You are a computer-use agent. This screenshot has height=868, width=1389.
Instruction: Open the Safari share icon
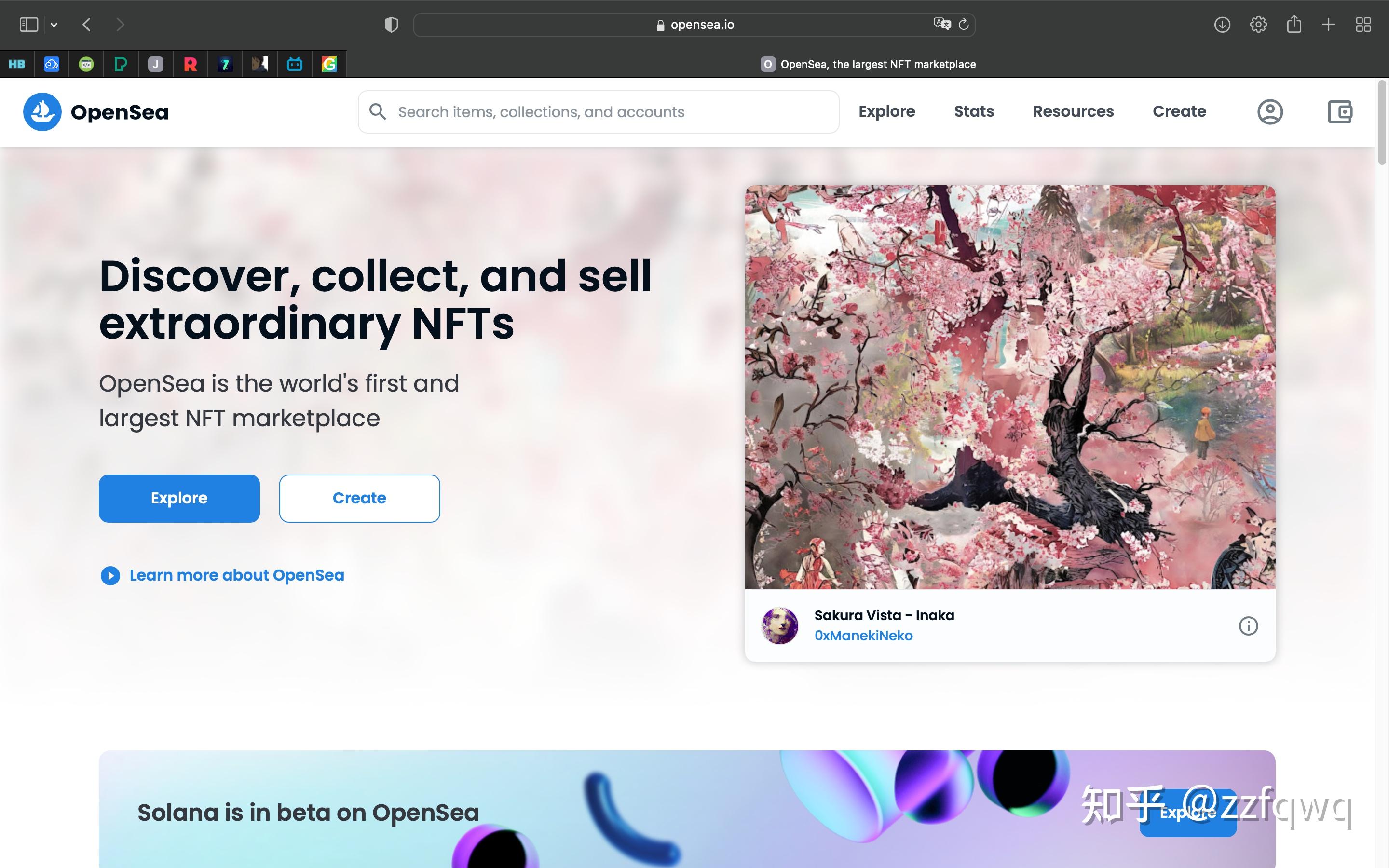tap(1294, 24)
